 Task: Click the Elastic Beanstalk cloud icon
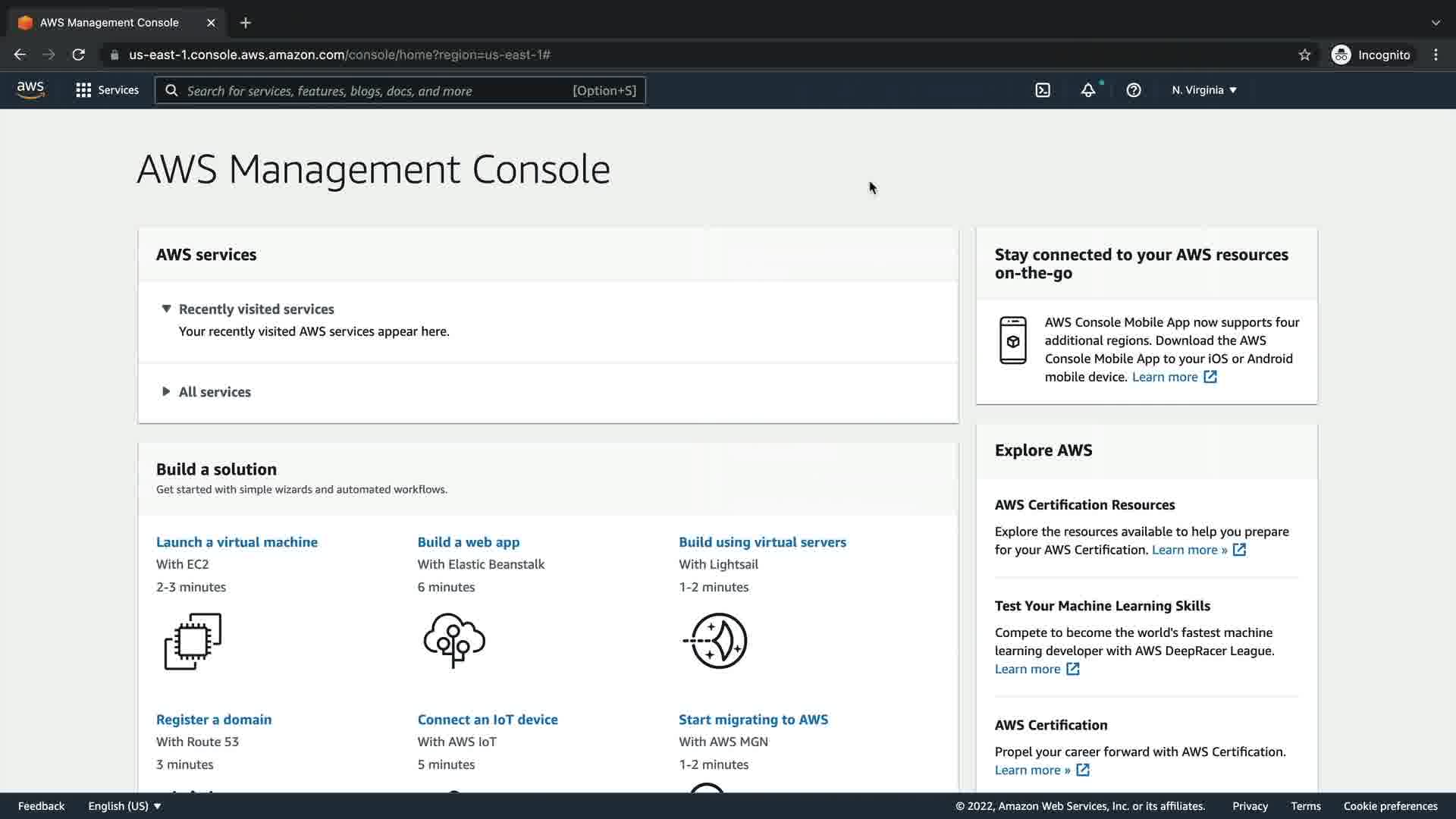(454, 641)
